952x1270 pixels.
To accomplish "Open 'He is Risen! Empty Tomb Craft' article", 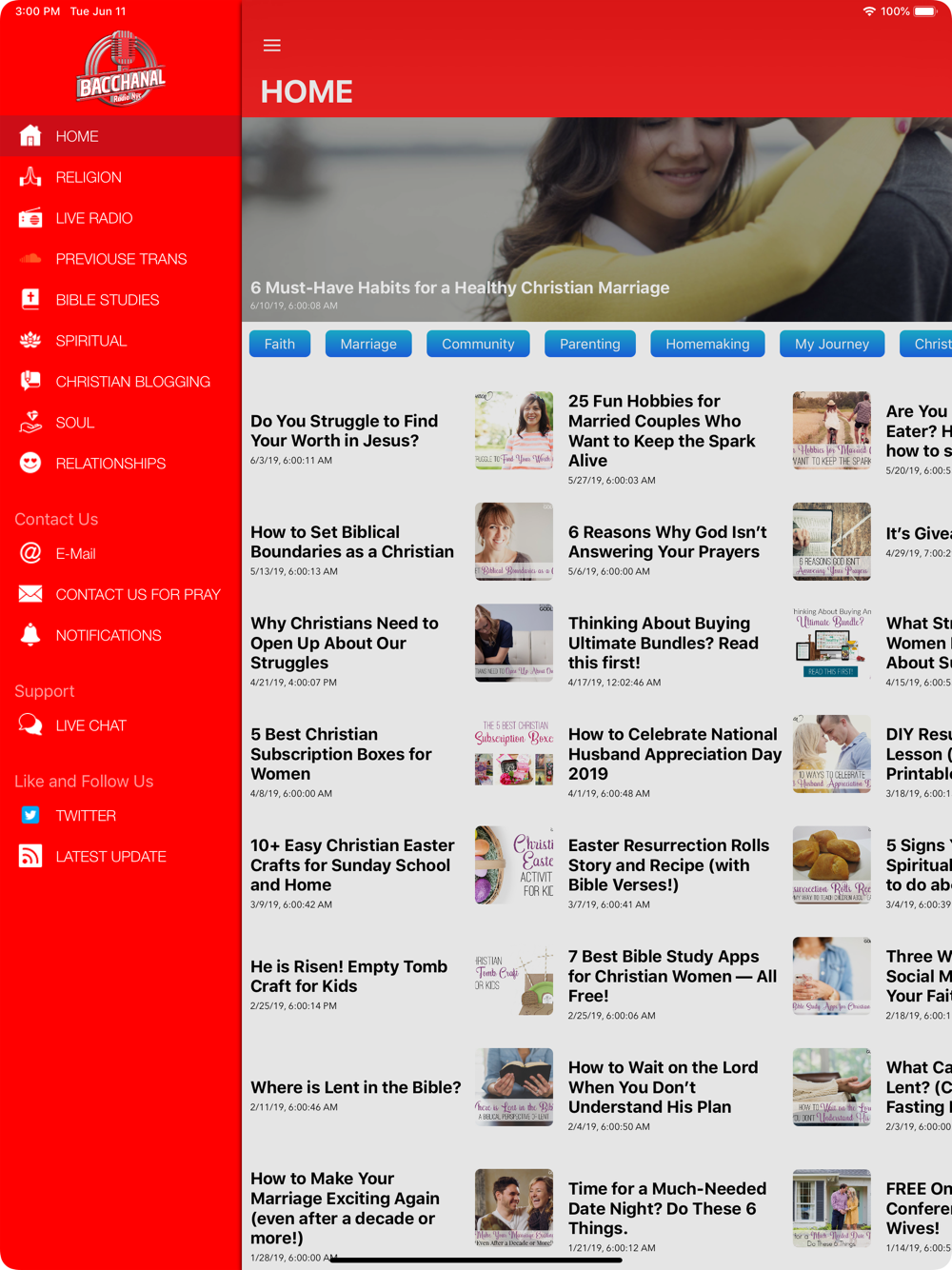I will 348,977.
